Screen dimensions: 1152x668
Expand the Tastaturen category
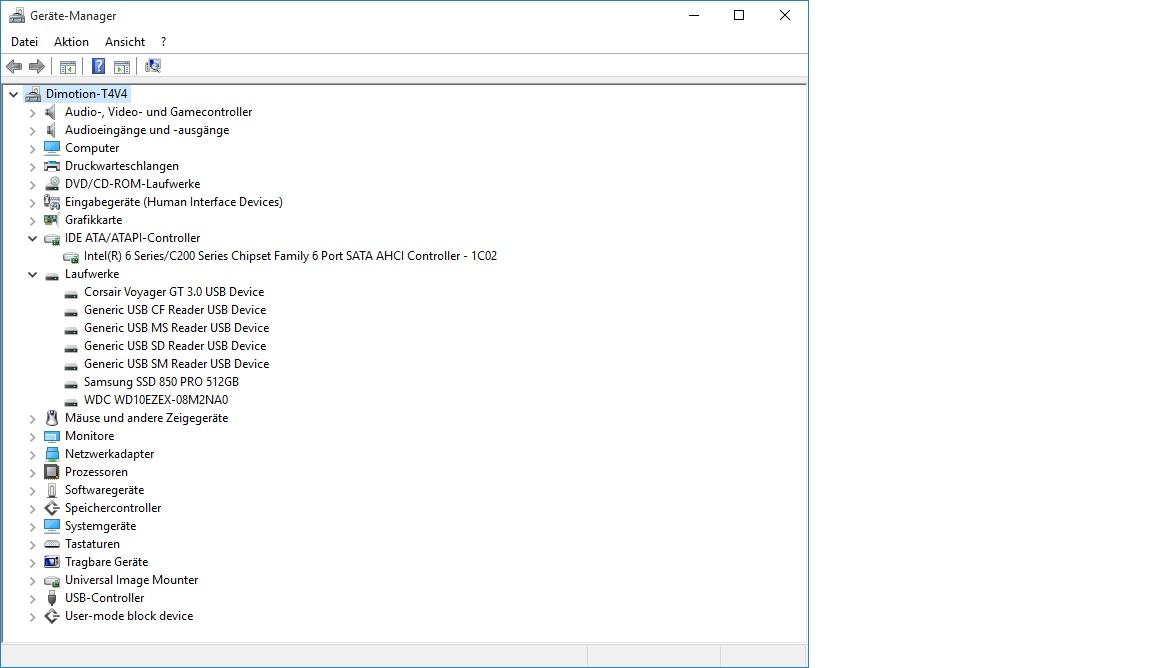click(x=32, y=545)
